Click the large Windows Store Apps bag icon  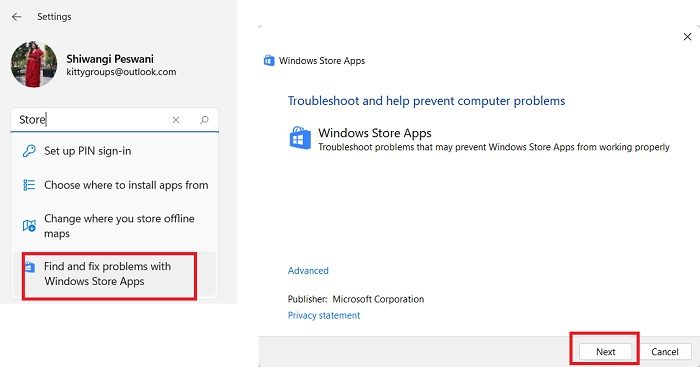[x=300, y=138]
